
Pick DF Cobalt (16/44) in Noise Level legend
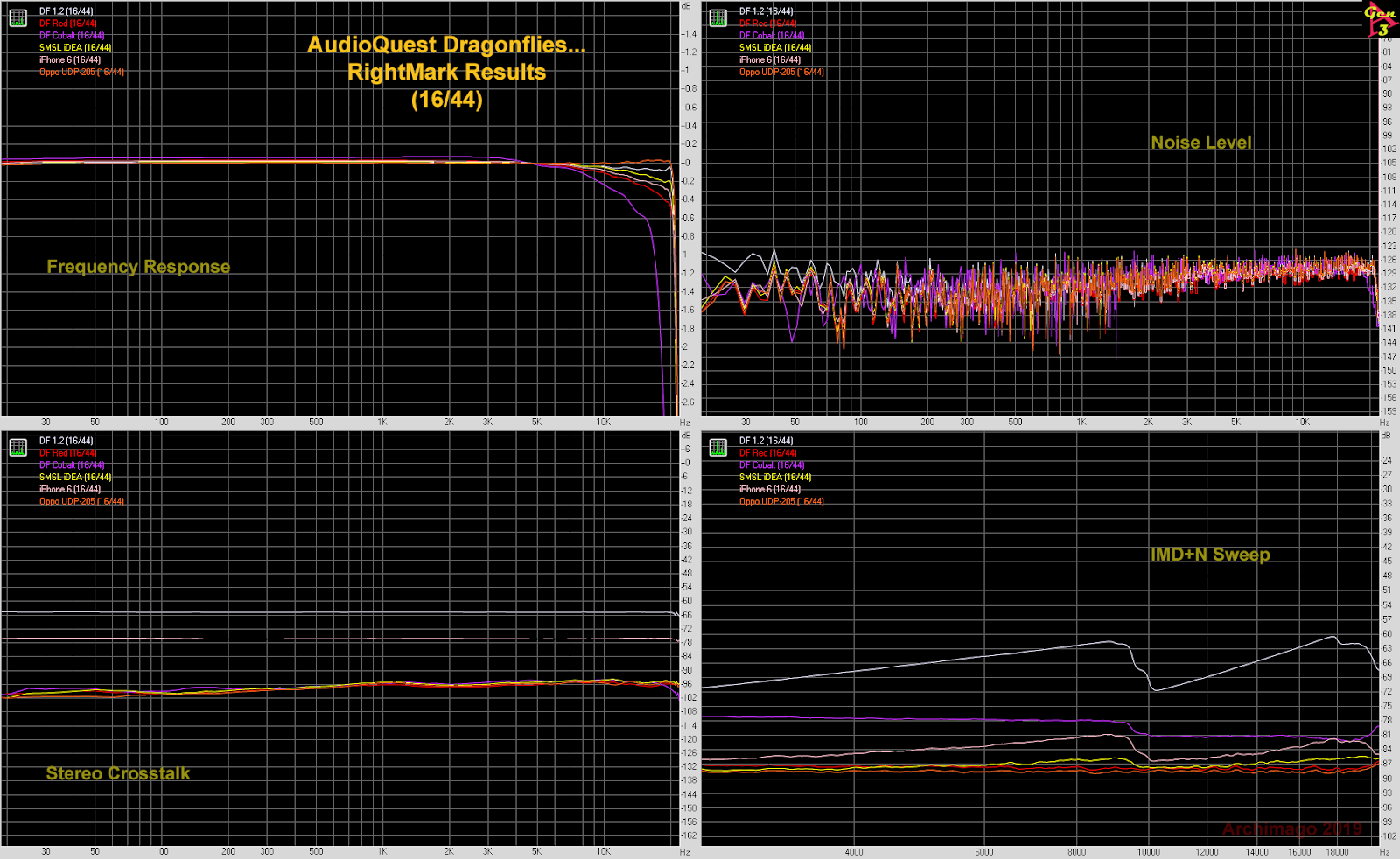tap(772, 36)
